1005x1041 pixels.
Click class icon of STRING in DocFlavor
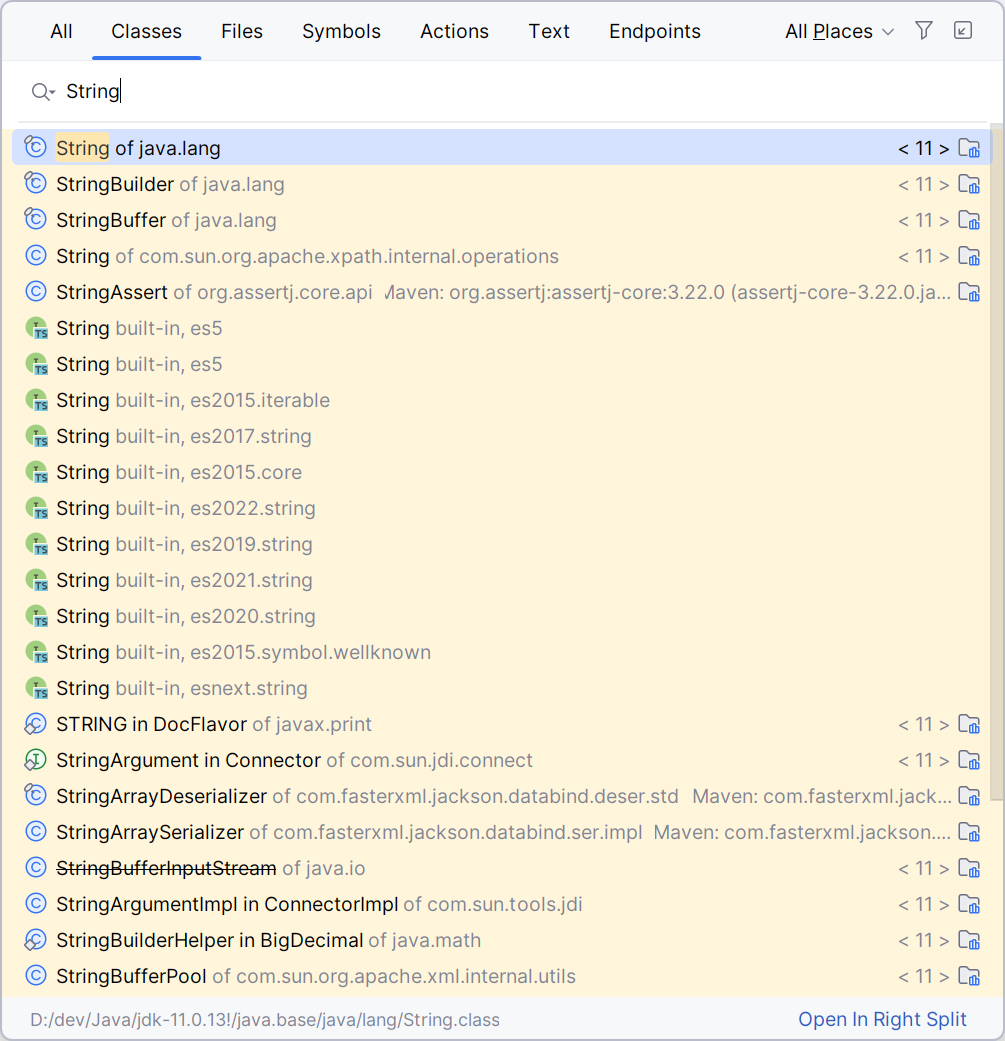tap(35, 724)
